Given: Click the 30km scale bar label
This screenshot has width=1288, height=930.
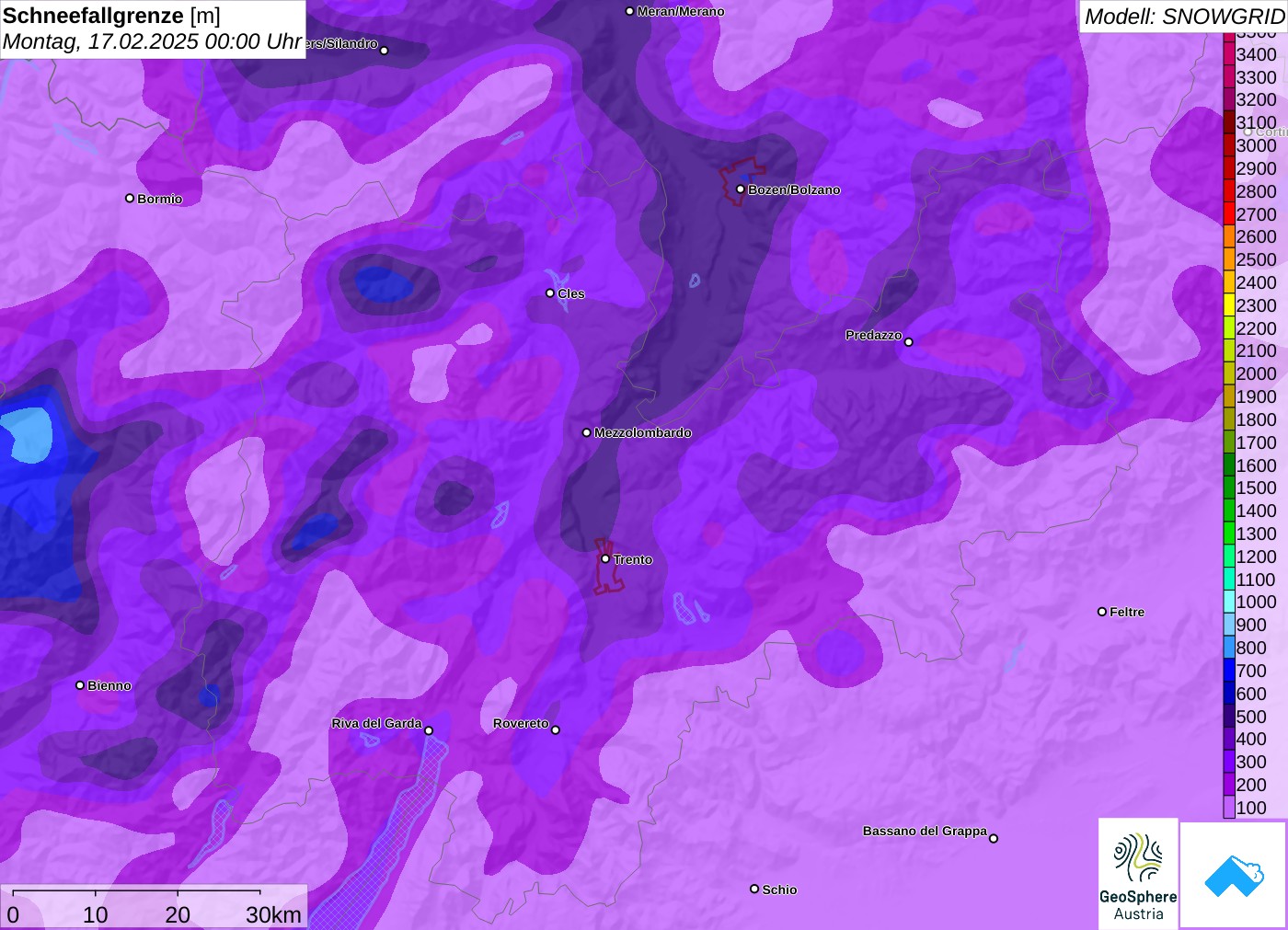Looking at the screenshot, I should tap(273, 914).
